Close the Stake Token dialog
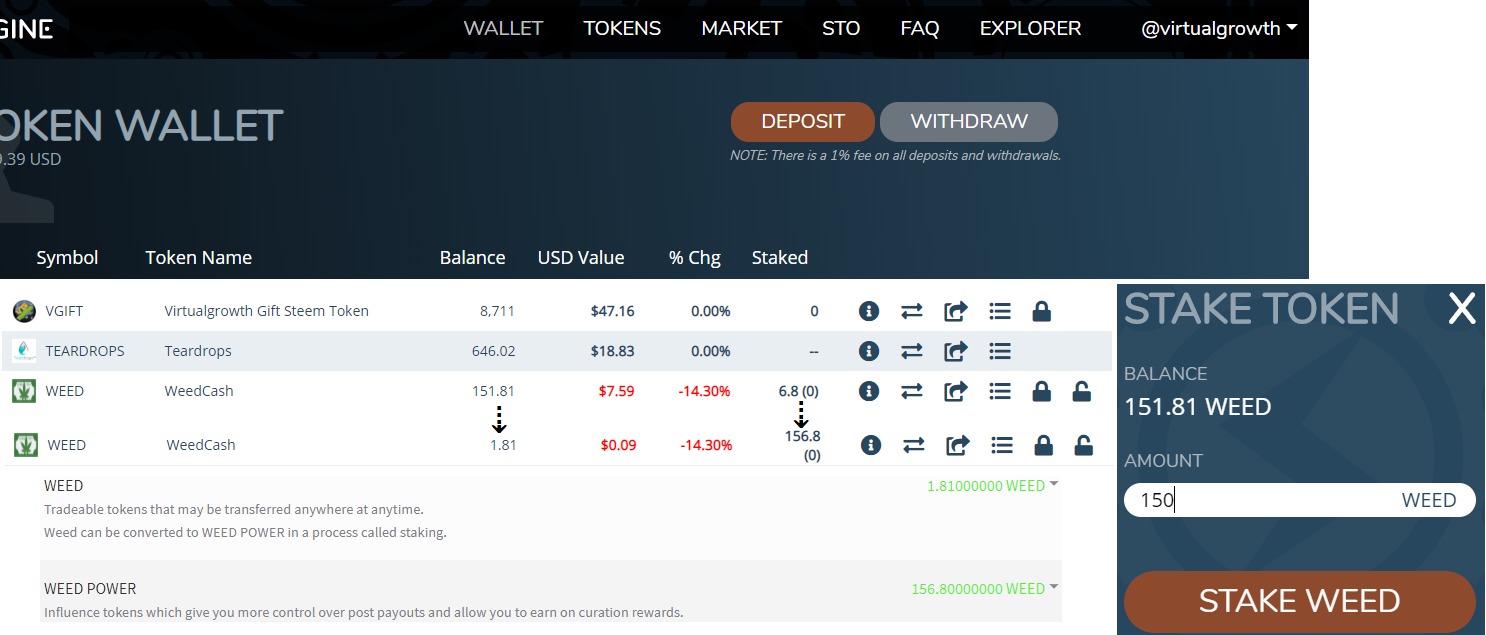The height and width of the screenshot is (635, 1486). click(1462, 309)
